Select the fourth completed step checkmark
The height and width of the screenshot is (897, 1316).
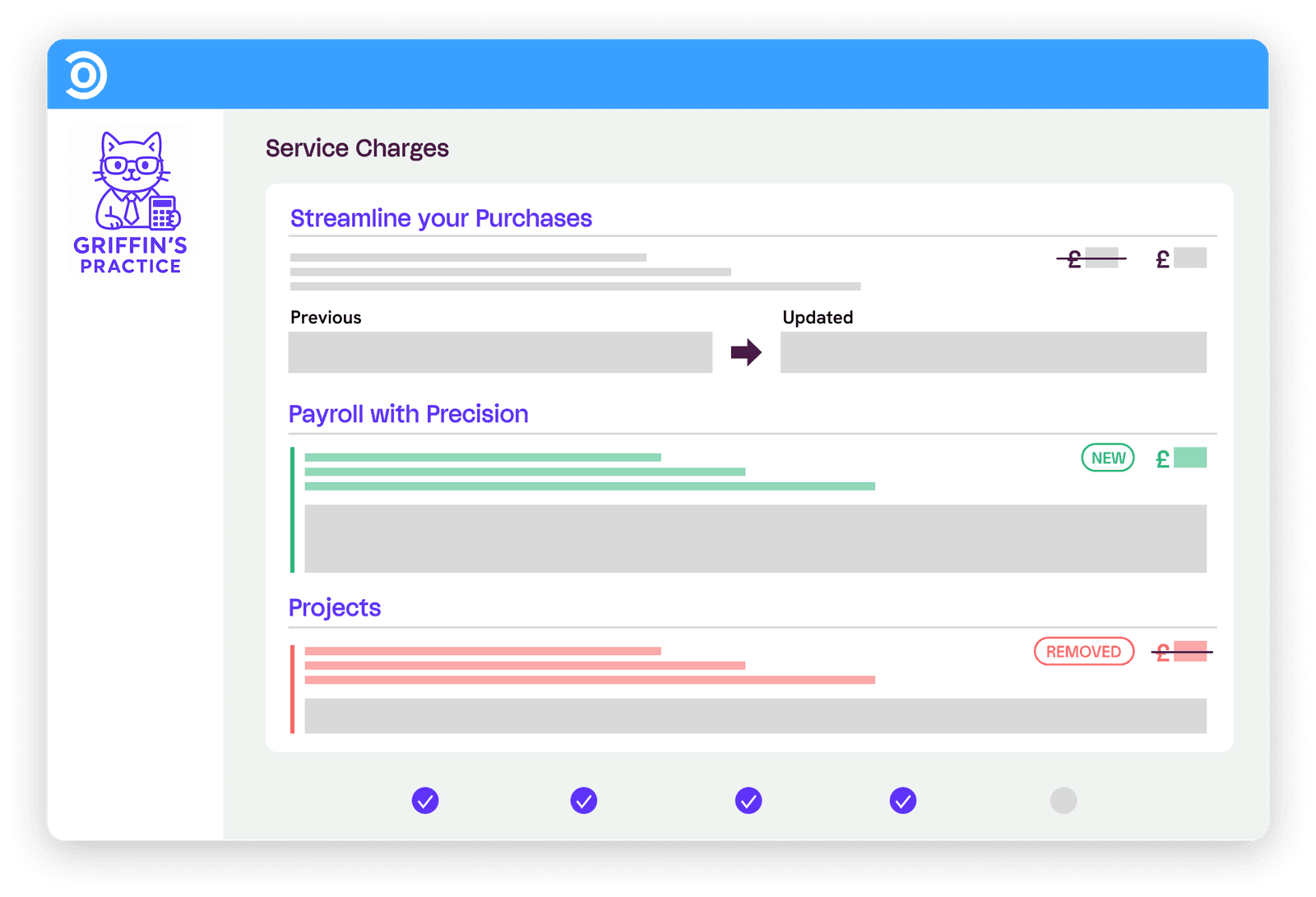click(903, 800)
